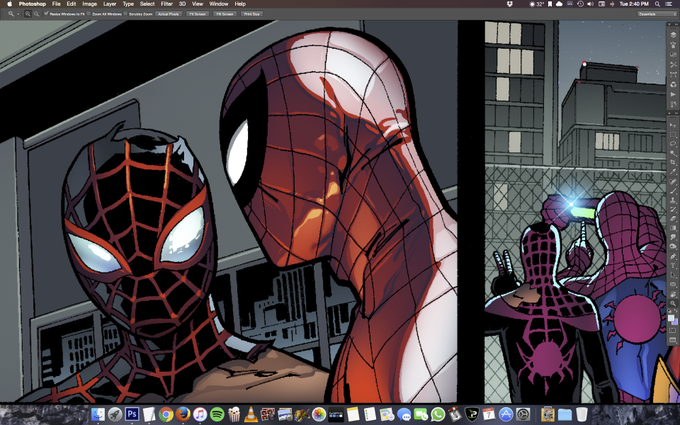Open Google Chrome from the Dock
The height and width of the screenshot is (425, 680).
coord(166,414)
